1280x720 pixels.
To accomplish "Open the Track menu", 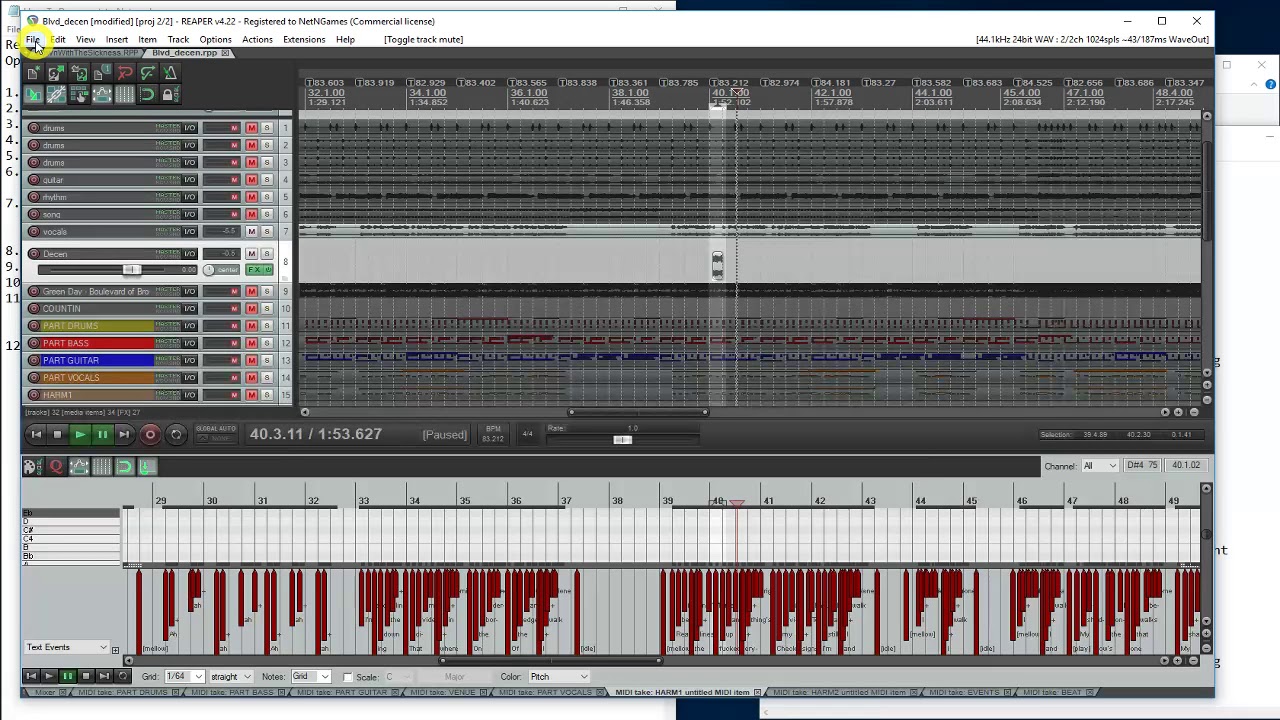I will pyautogui.click(x=178, y=39).
